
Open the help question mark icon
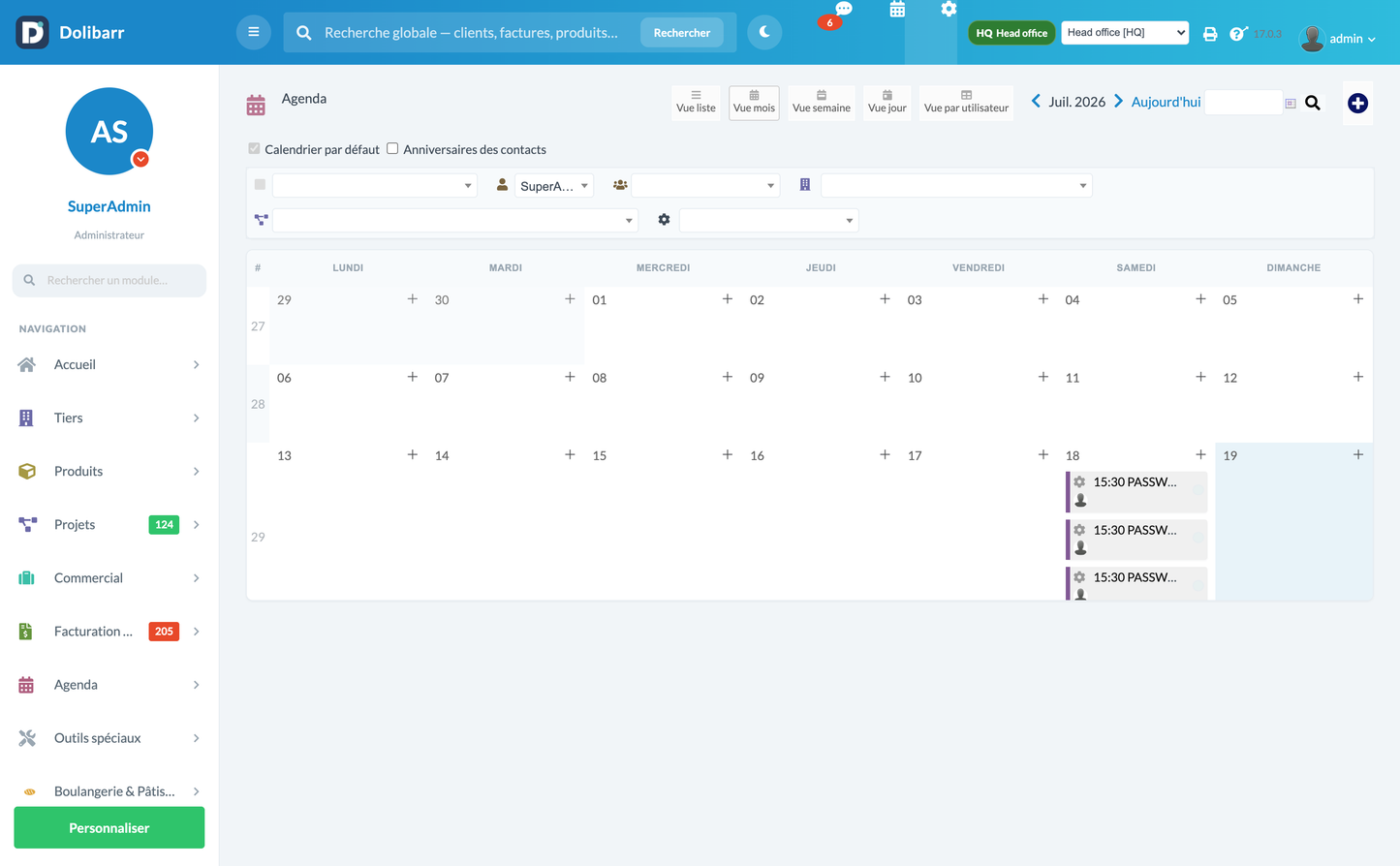(x=1237, y=34)
